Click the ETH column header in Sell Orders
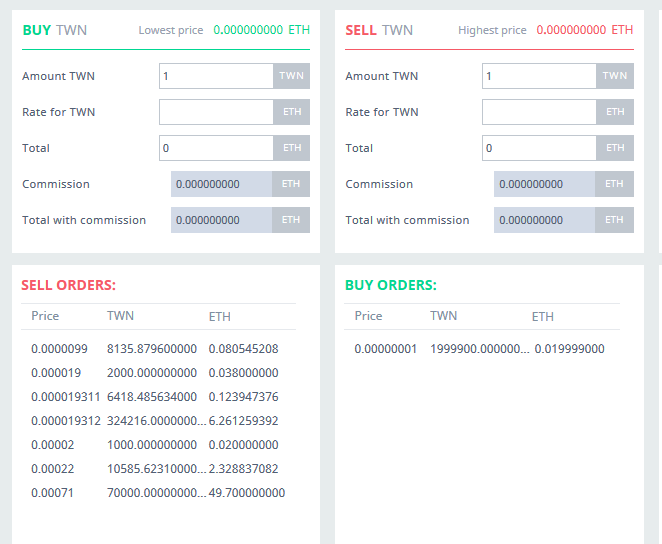 [x=220, y=317]
